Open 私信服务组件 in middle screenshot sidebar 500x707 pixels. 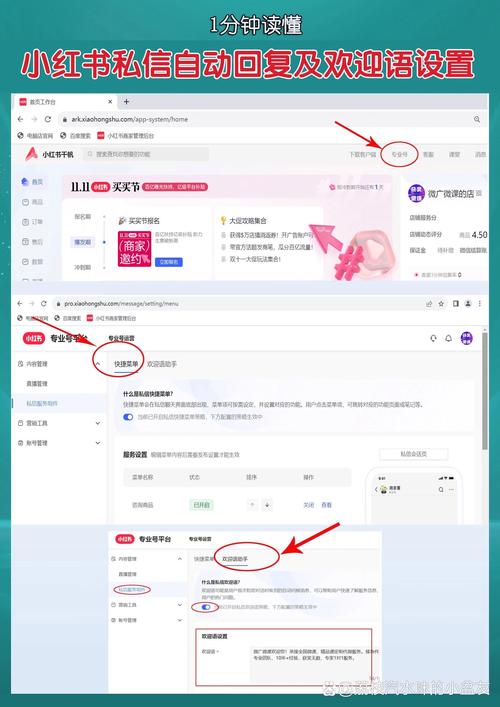coord(41,404)
